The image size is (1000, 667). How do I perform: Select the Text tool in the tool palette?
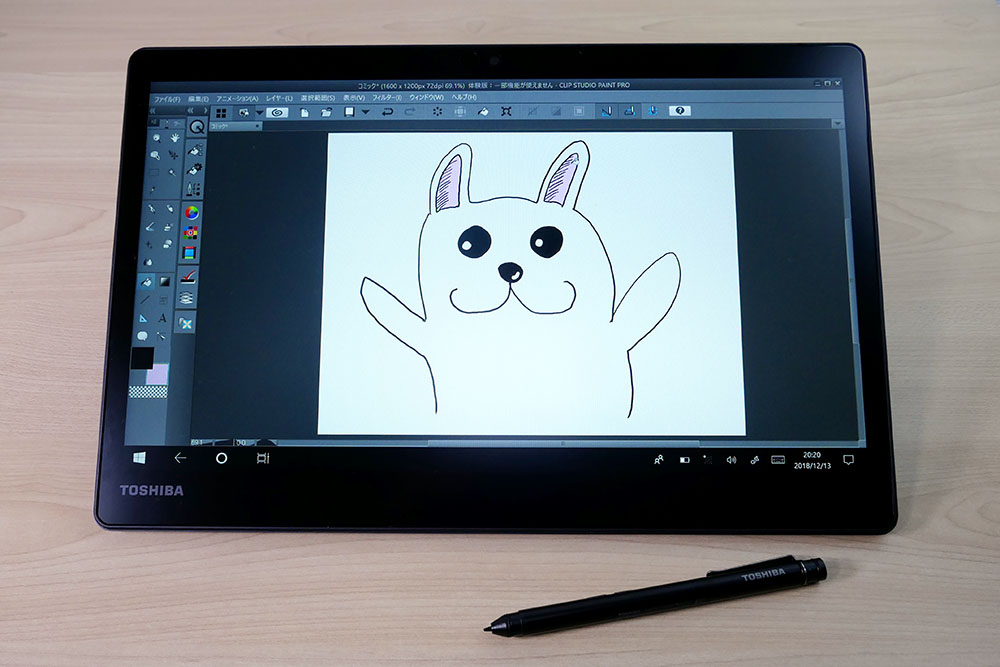pyautogui.click(x=162, y=318)
